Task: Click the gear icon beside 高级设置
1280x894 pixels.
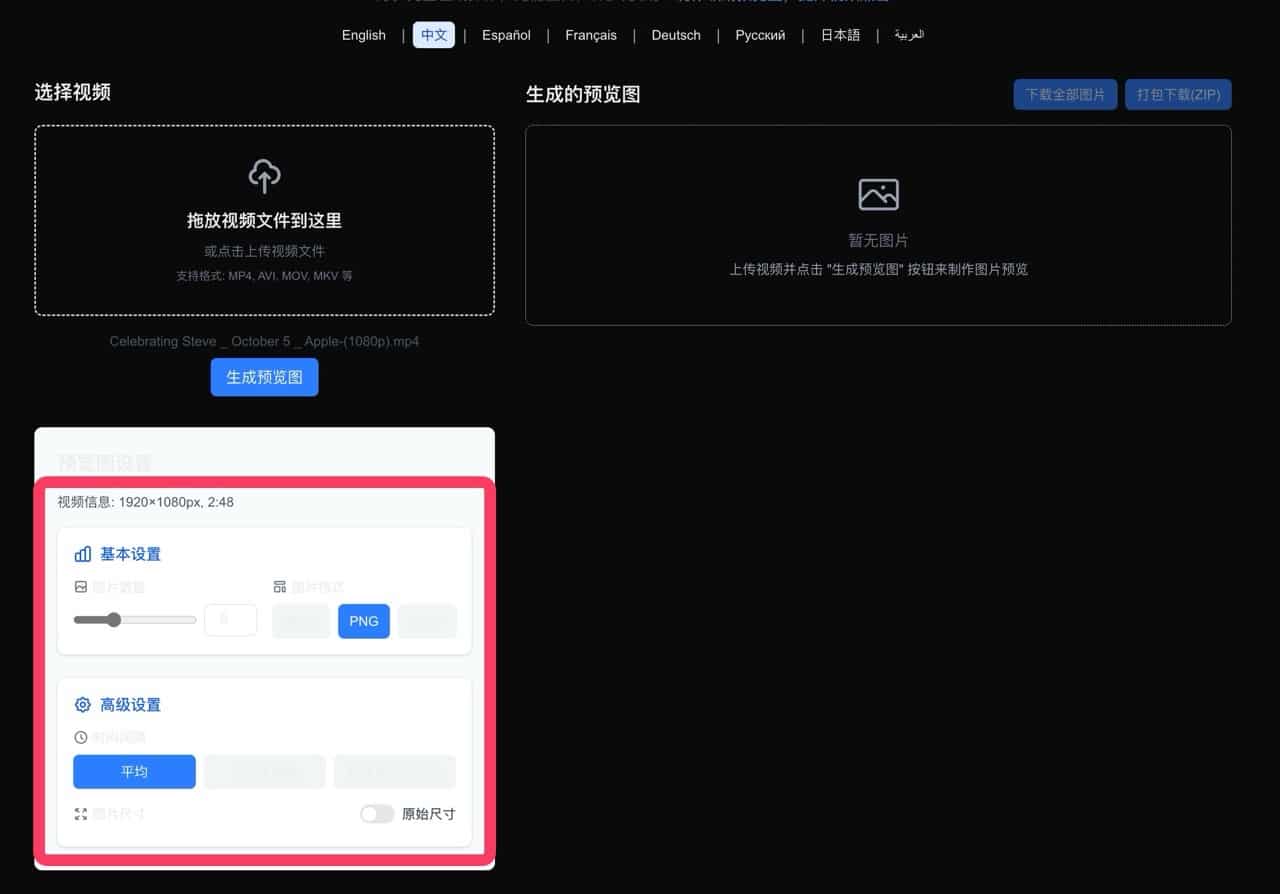Action: click(x=83, y=705)
